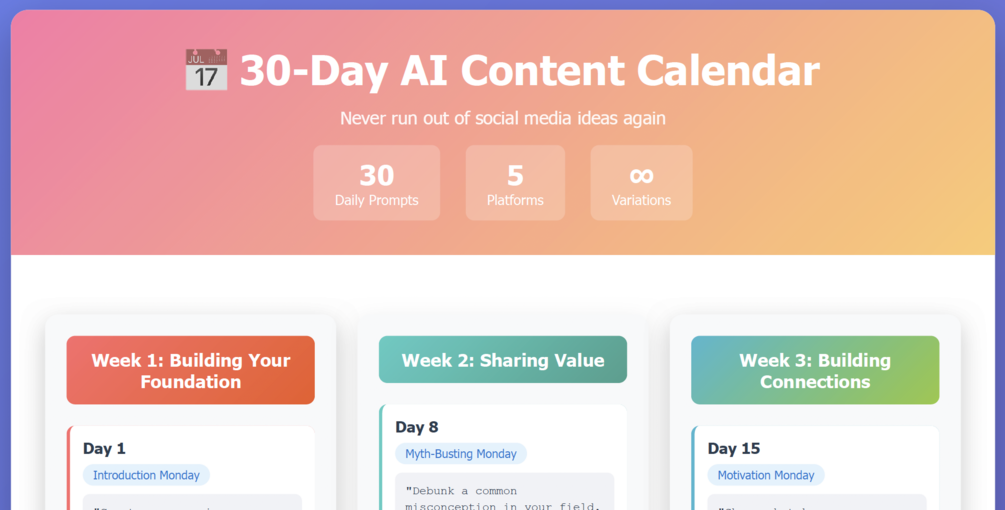Click the calendar emoji icon in the title

coord(206,69)
